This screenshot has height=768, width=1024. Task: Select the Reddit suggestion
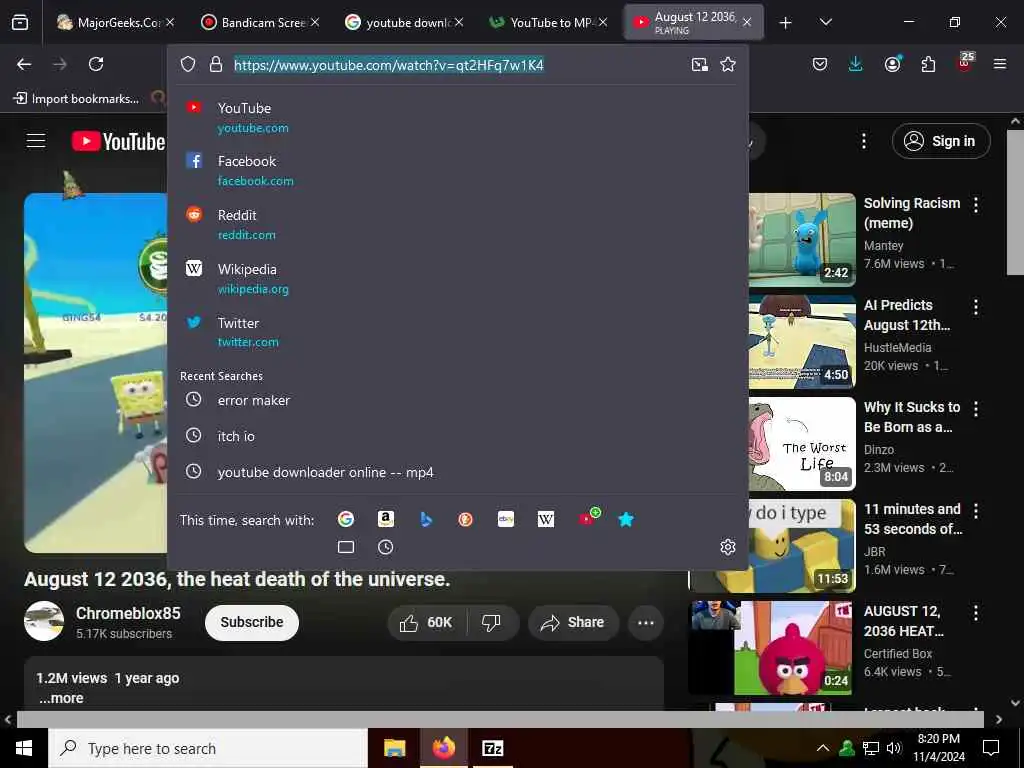coord(457,224)
